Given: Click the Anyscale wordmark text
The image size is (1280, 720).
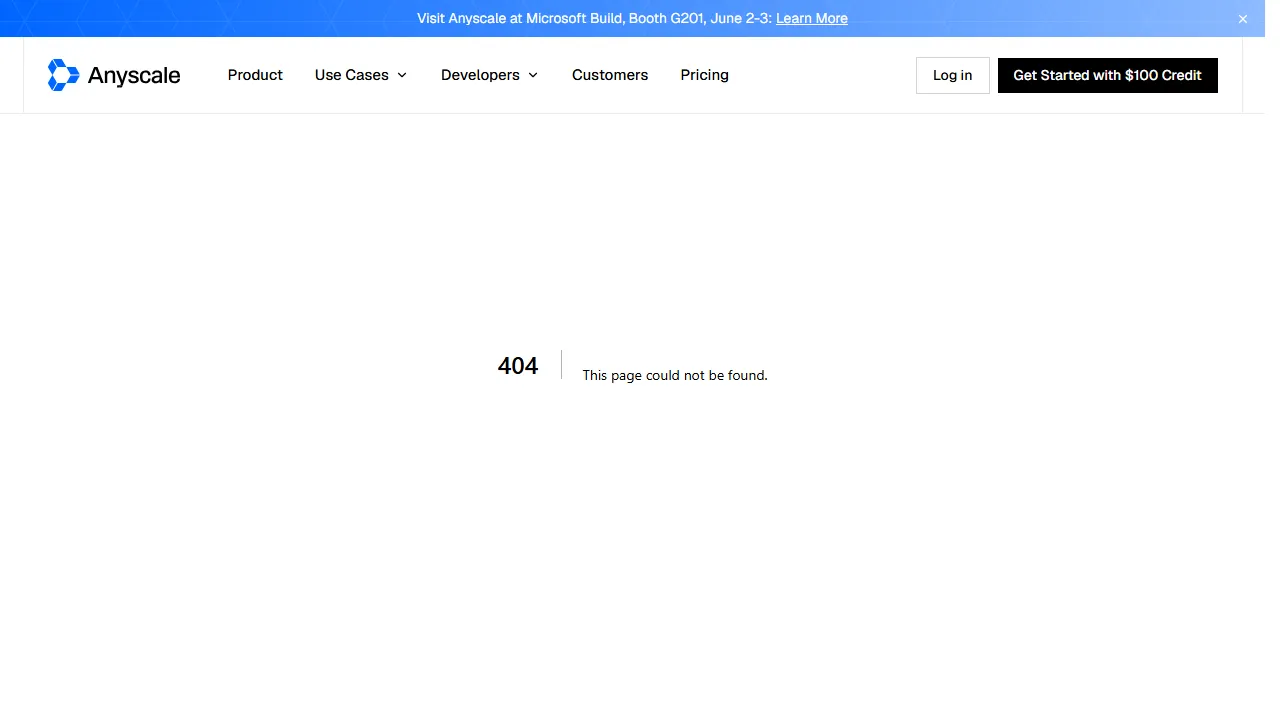Looking at the screenshot, I should coord(134,75).
